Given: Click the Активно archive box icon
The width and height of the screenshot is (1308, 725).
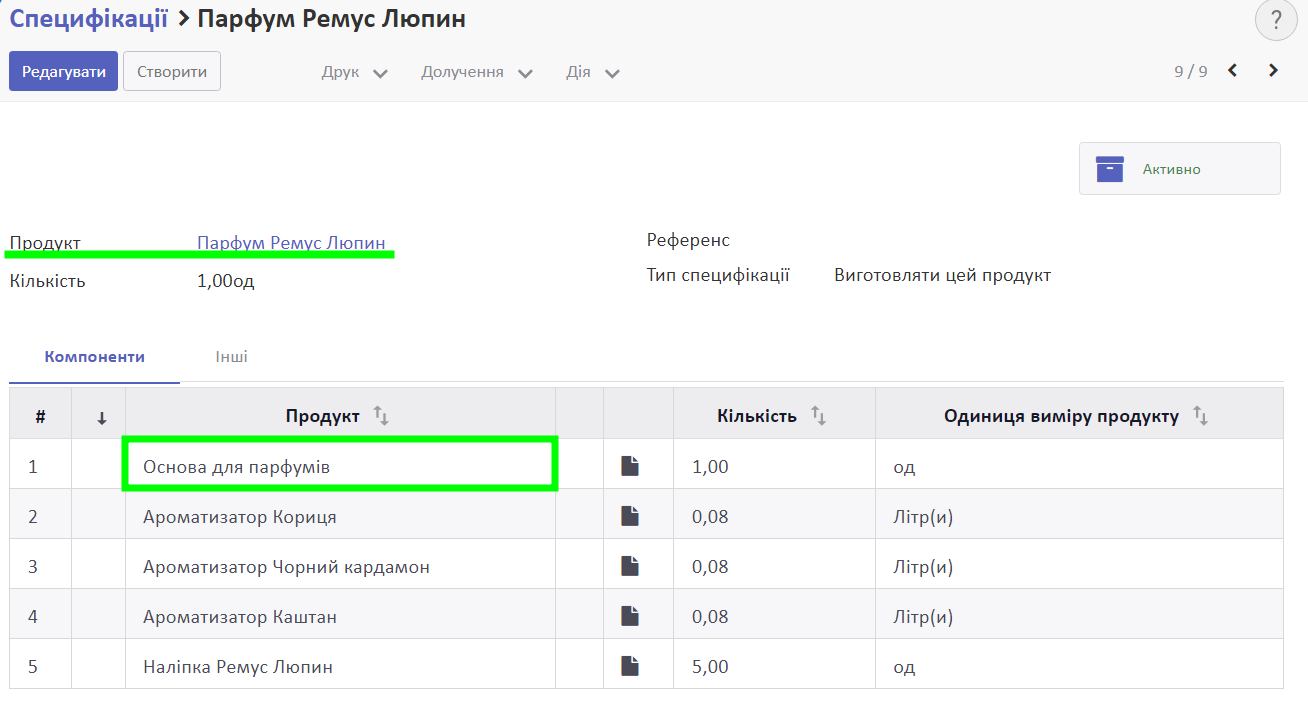Looking at the screenshot, I should pos(1110,168).
